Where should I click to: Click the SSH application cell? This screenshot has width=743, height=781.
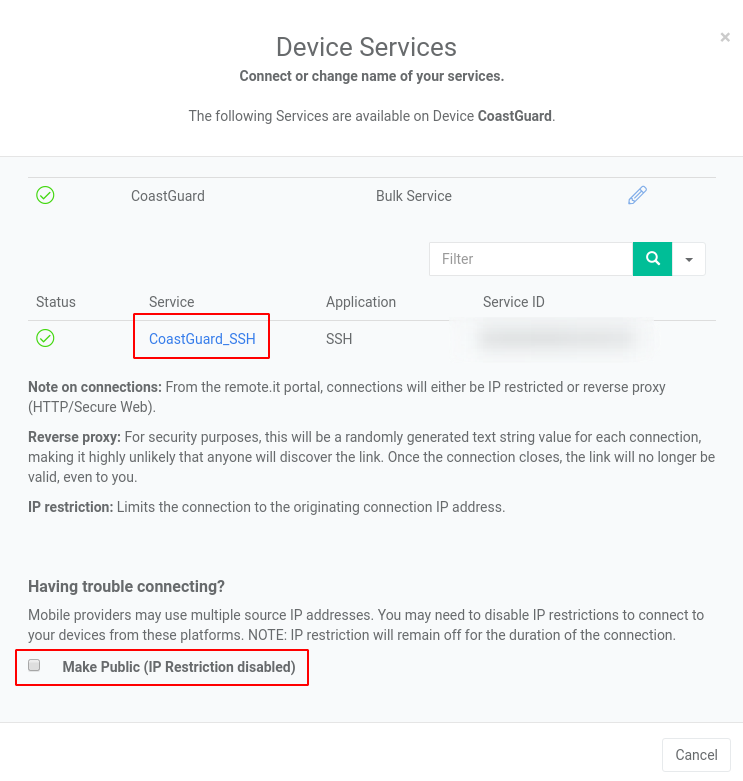339,339
